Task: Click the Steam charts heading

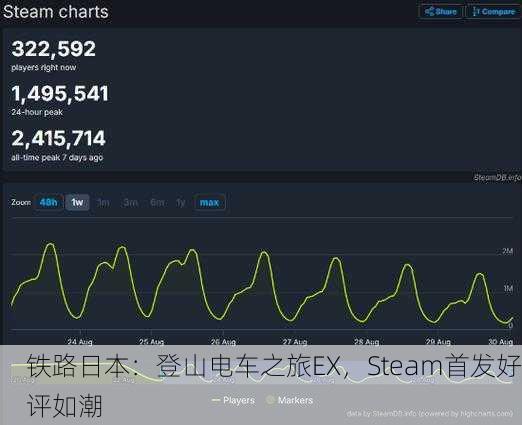Action: pos(56,12)
